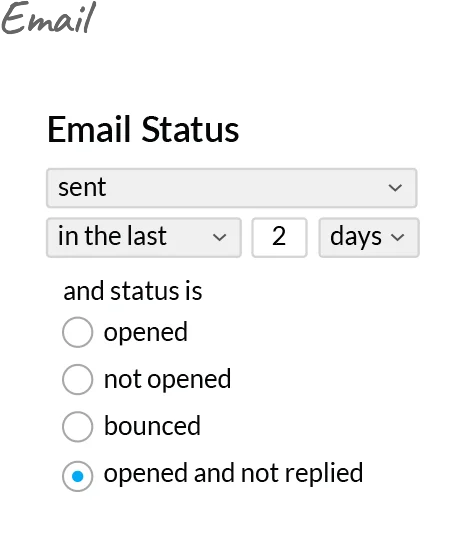
Task: Click the "and status is" caption
Action: [x=133, y=291]
